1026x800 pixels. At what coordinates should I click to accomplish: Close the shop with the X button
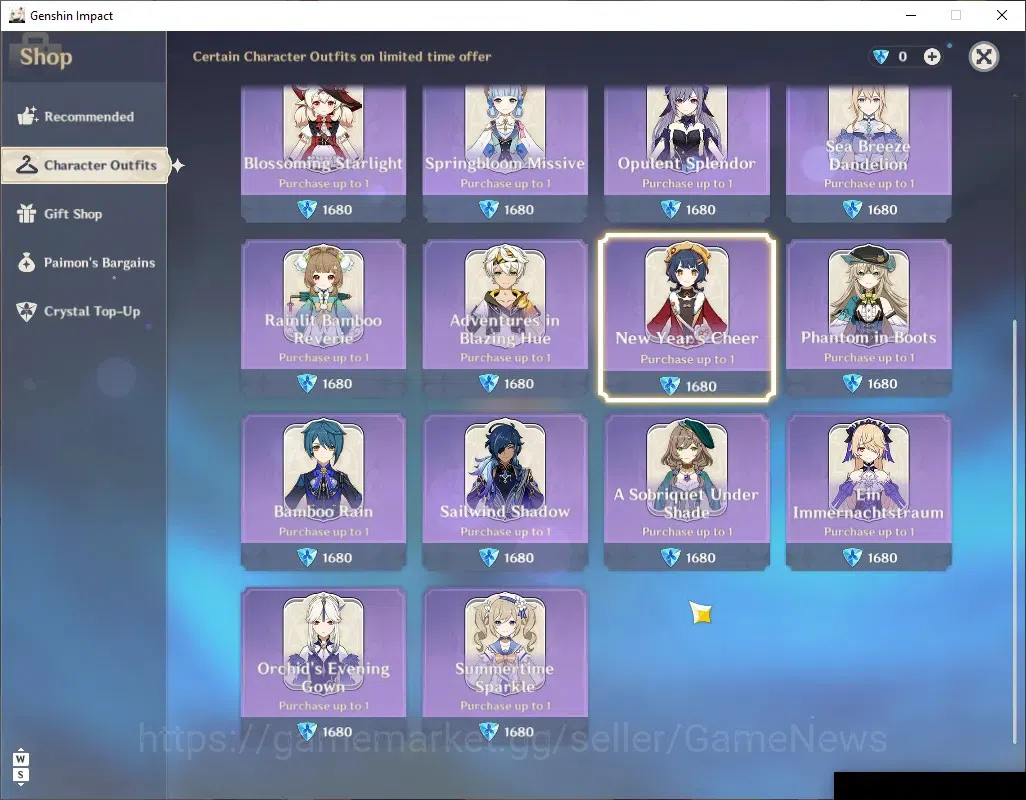[x=983, y=57]
